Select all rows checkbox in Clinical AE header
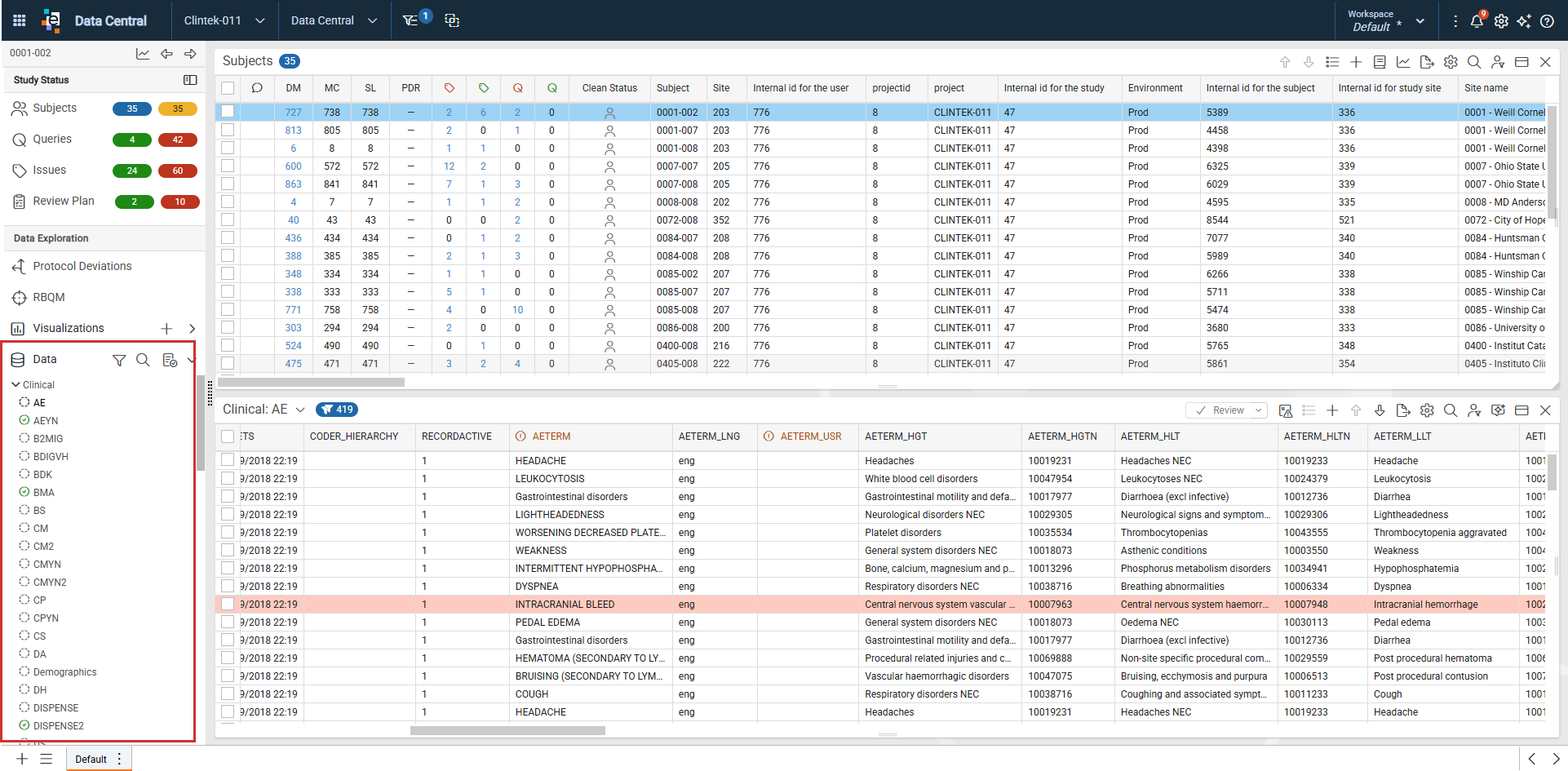This screenshot has height=771, width=1568. pyautogui.click(x=228, y=436)
